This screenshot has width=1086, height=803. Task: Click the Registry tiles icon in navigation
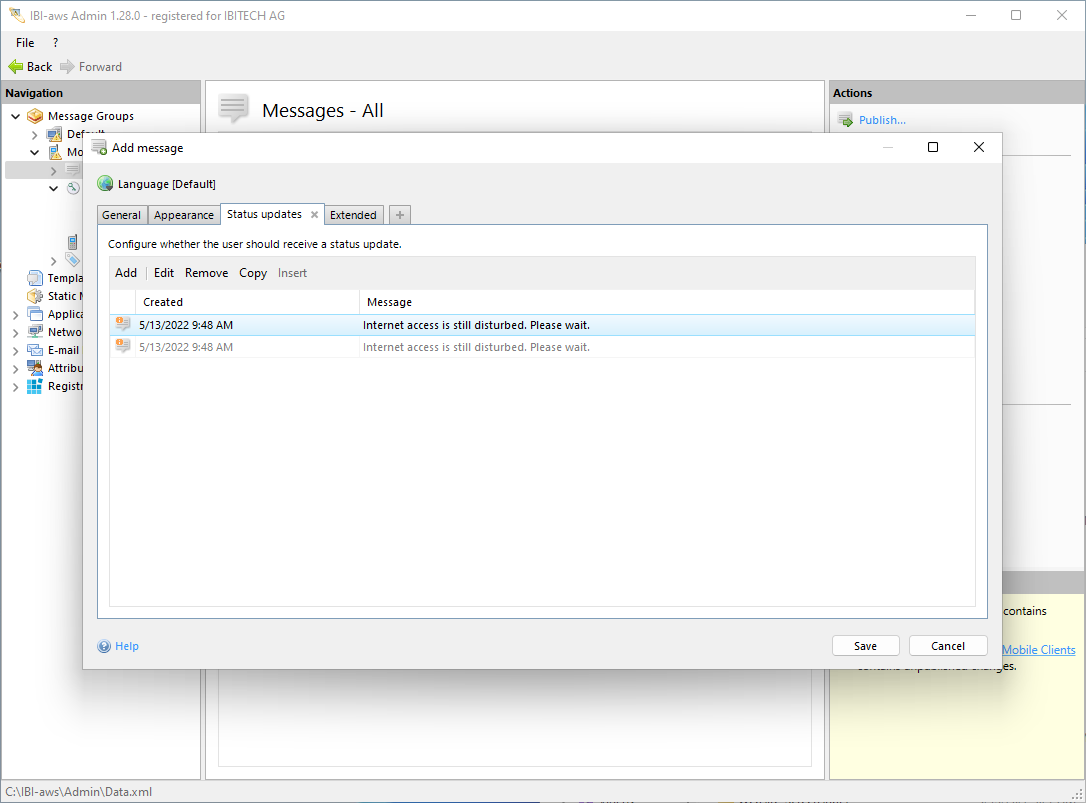pyautogui.click(x=35, y=386)
